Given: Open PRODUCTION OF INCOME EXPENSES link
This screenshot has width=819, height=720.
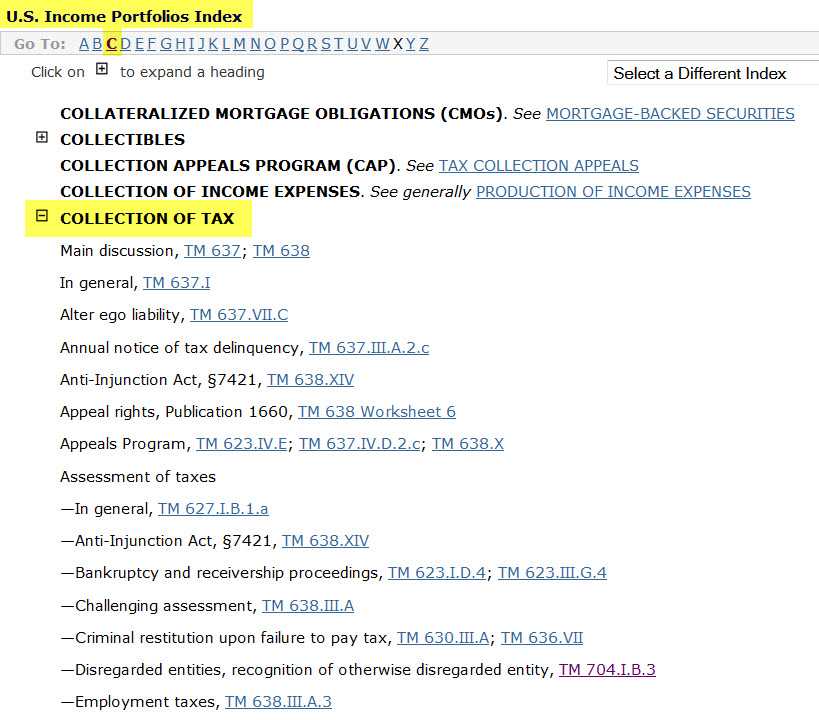Looking at the screenshot, I should (613, 192).
